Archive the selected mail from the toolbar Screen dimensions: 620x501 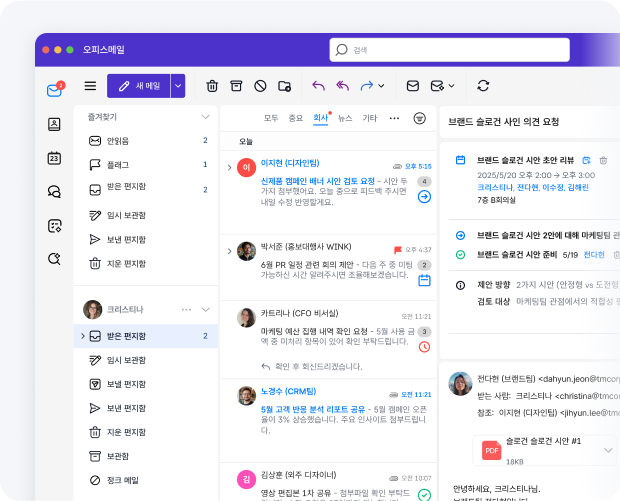click(x=236, y=86)
